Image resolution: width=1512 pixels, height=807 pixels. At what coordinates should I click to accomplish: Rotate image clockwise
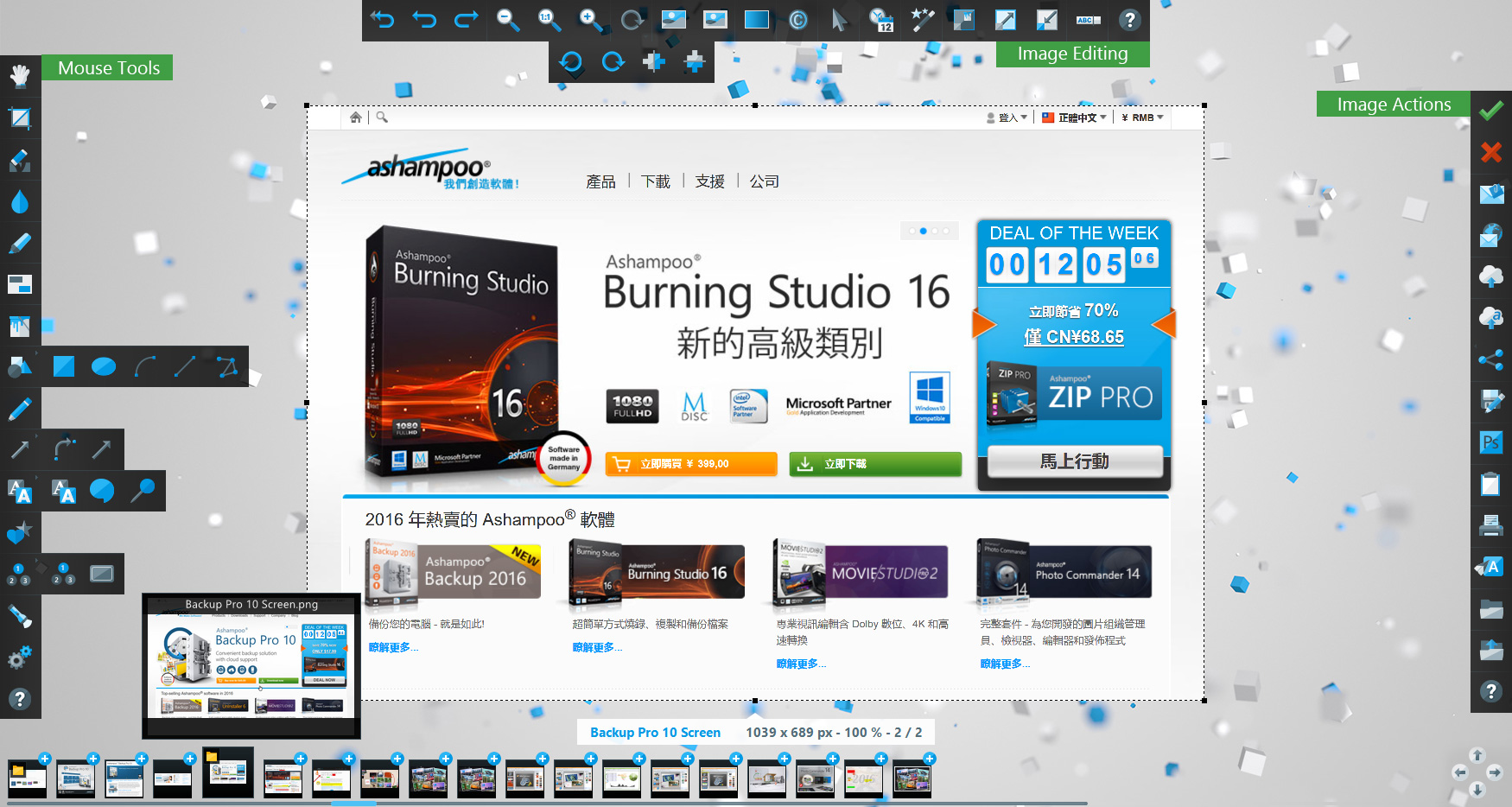coord(613,61)
